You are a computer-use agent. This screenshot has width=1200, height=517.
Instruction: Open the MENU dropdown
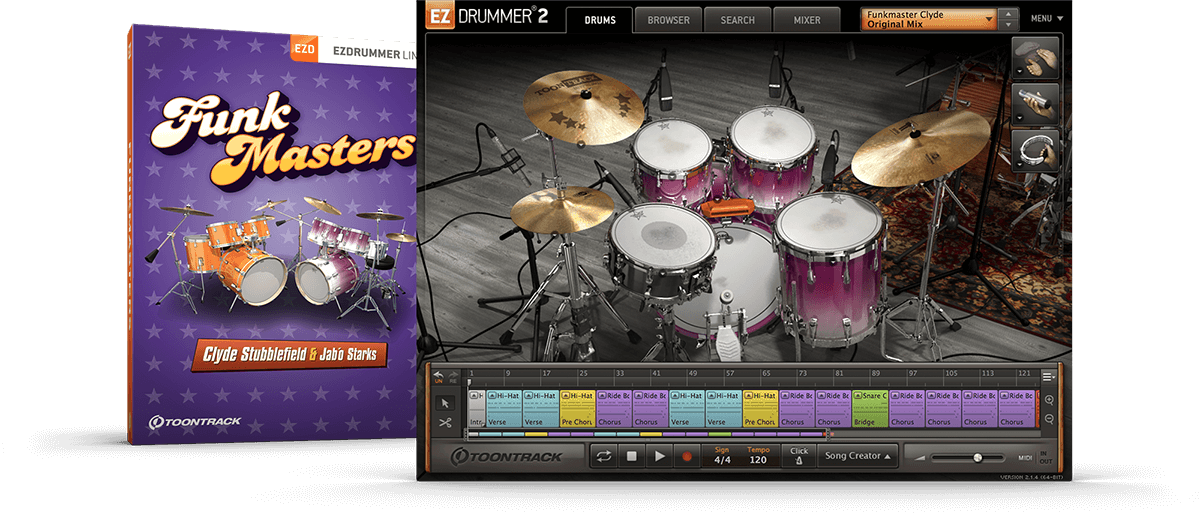coord(1046,18)
